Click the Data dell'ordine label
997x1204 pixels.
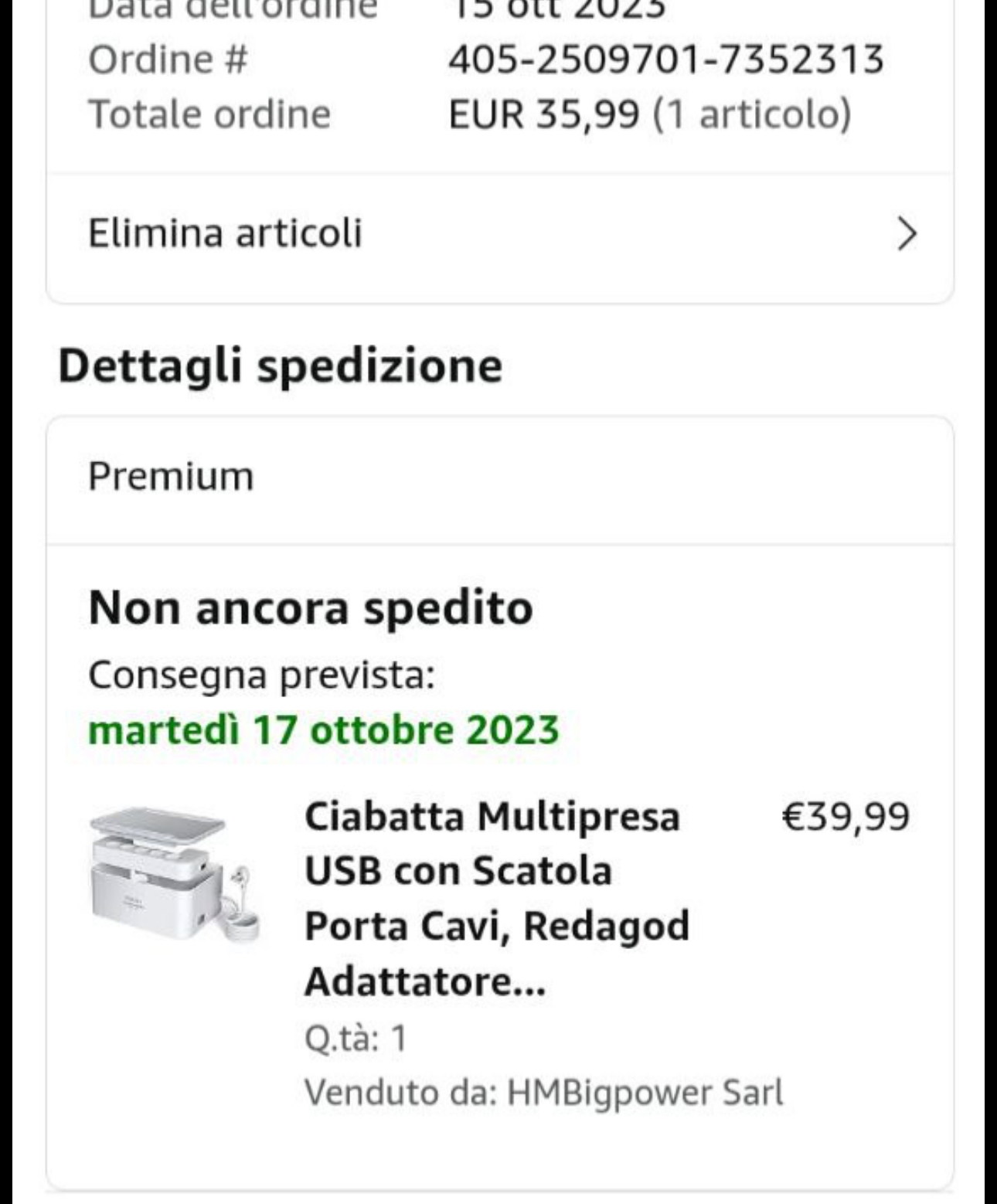[x=233, y=9]
